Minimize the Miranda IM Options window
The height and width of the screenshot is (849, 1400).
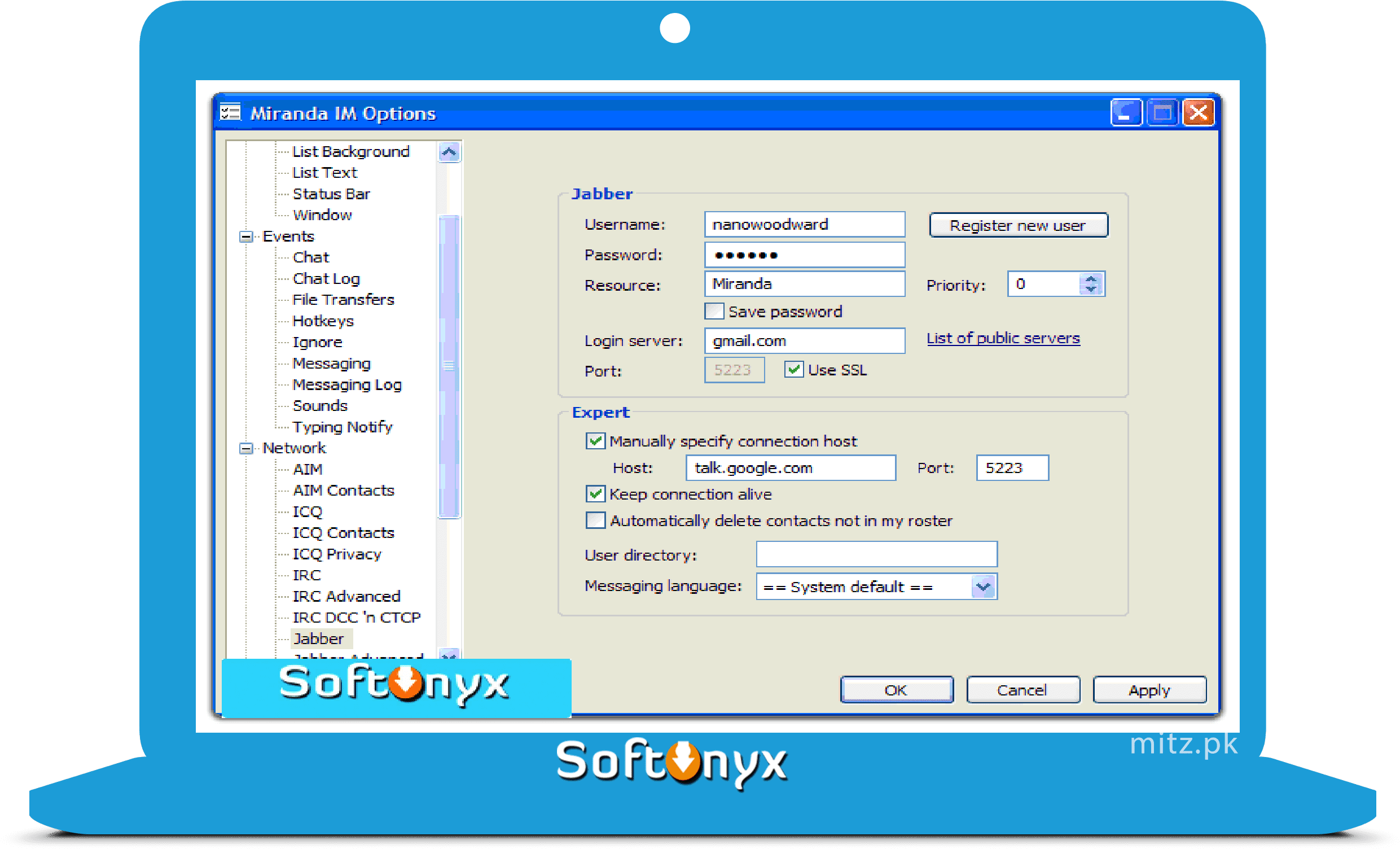(1126, 112)
